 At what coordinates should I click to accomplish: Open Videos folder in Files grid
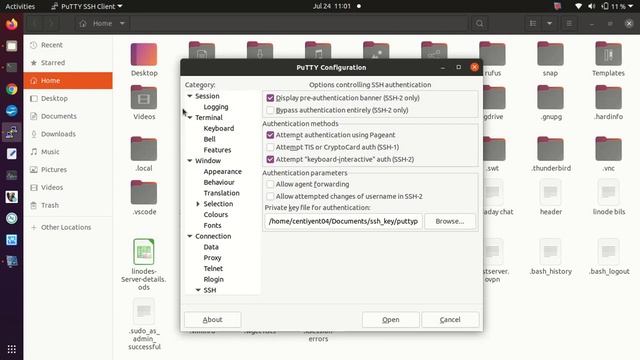tap(144, 103)
